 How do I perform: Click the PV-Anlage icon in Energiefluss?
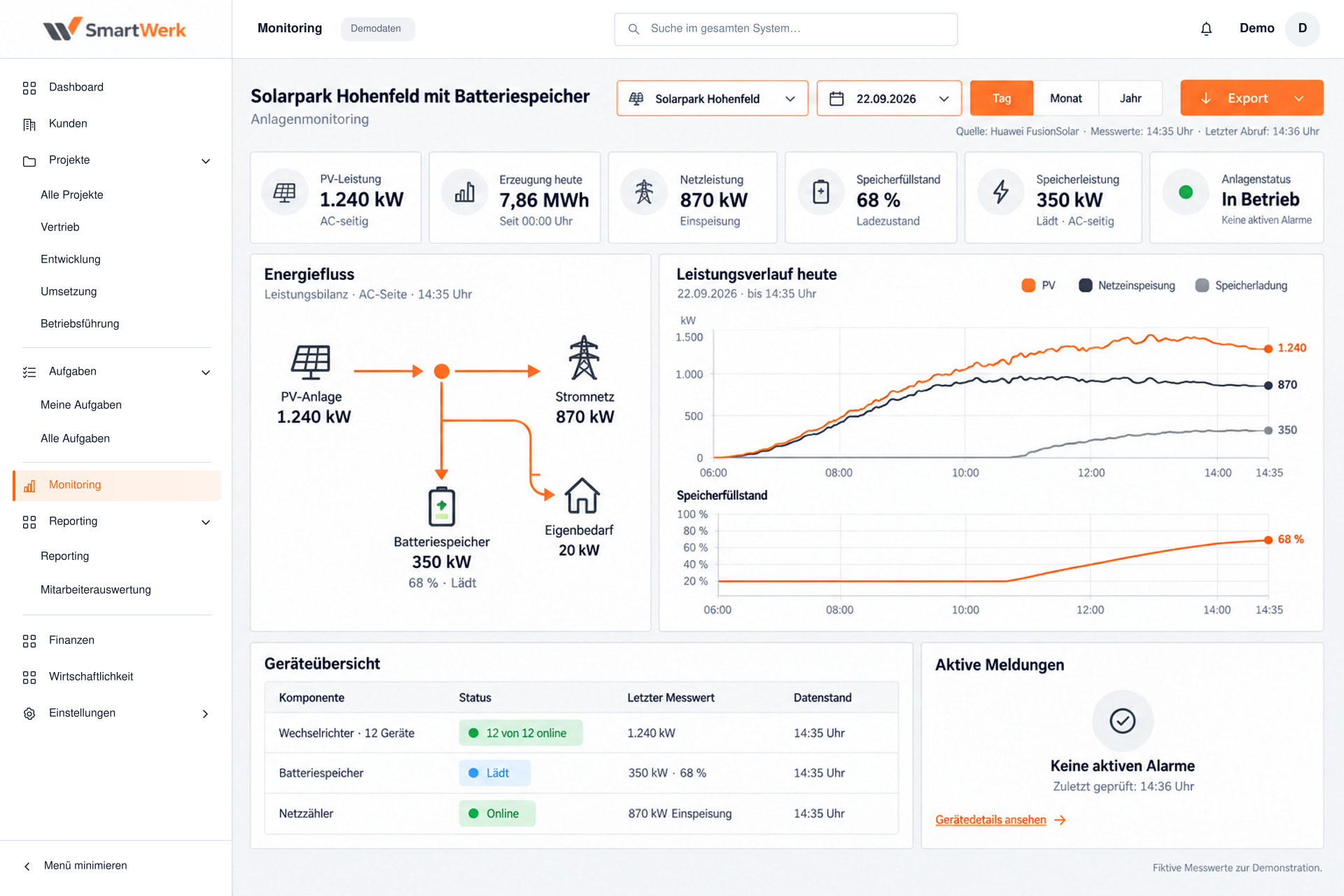tap(311, 363)
